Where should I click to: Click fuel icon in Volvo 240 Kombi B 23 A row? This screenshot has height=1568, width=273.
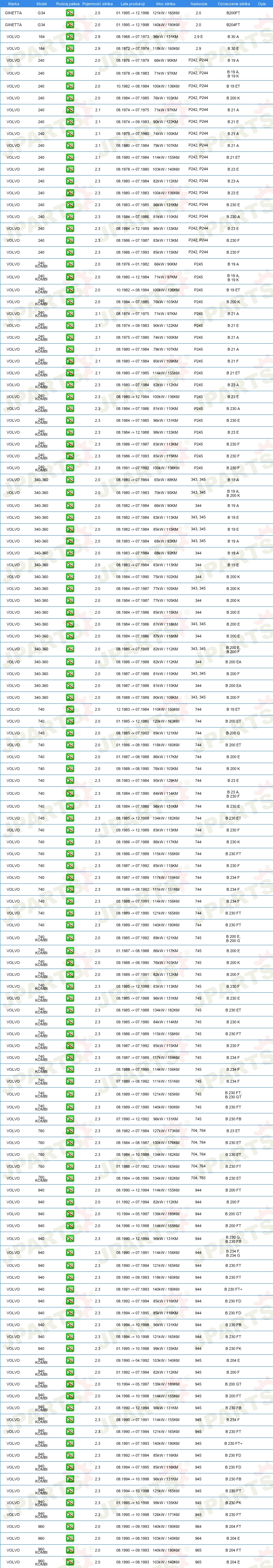click(70, 385)
